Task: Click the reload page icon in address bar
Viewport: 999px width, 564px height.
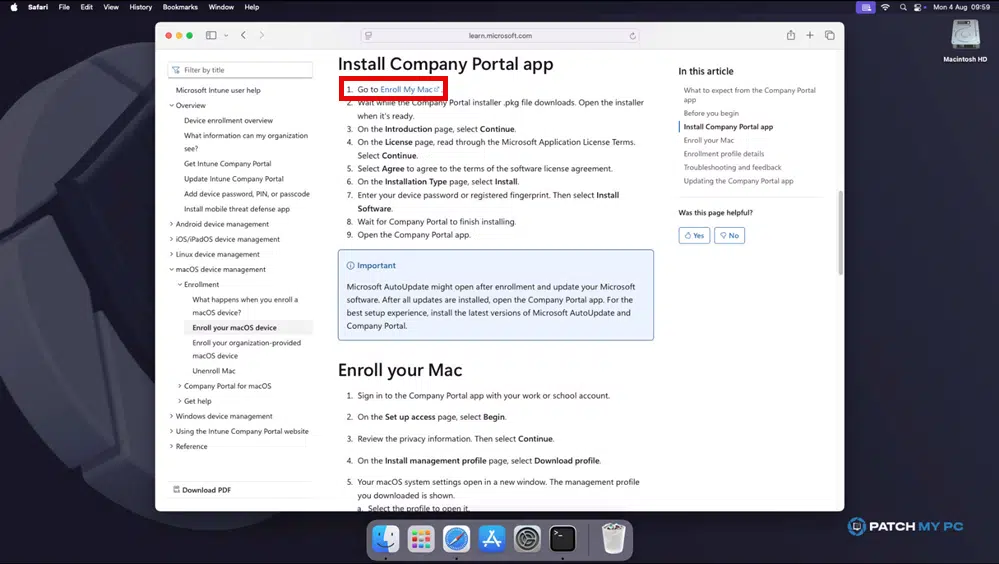Action: coord(633,36)
